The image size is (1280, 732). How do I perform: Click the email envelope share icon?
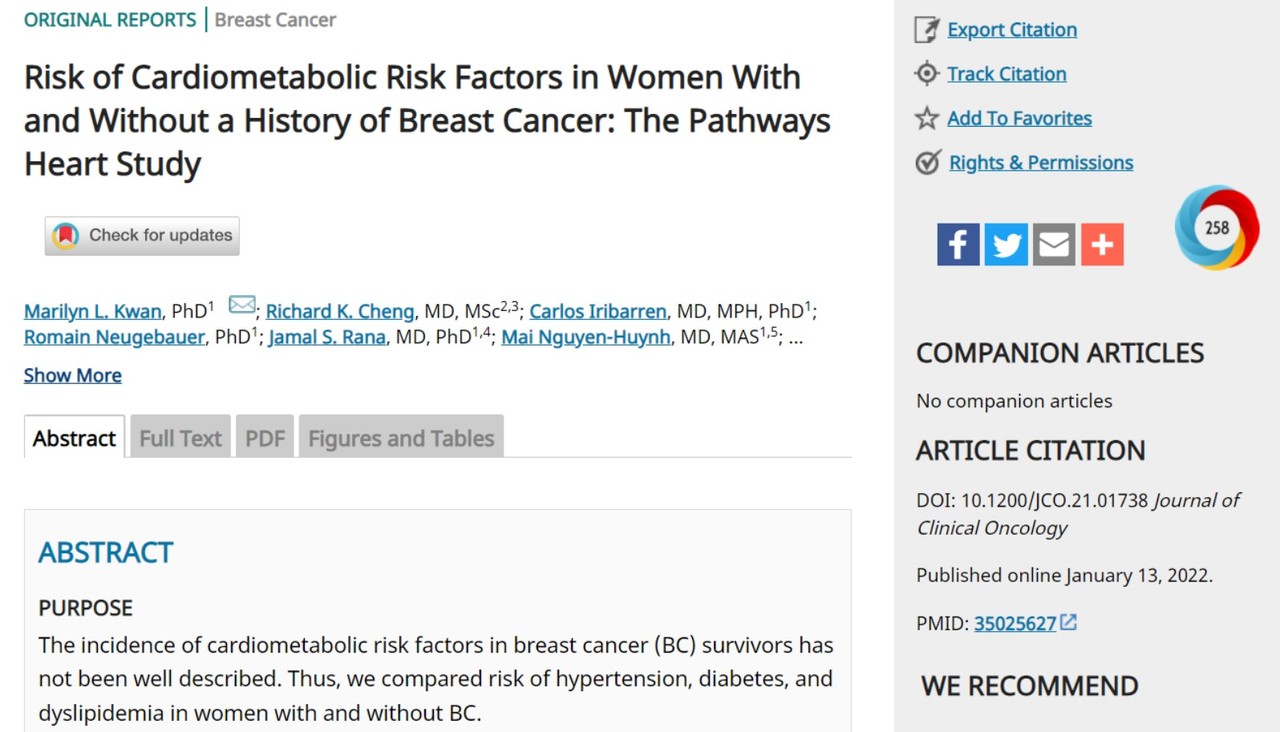tap(1054, 244)
